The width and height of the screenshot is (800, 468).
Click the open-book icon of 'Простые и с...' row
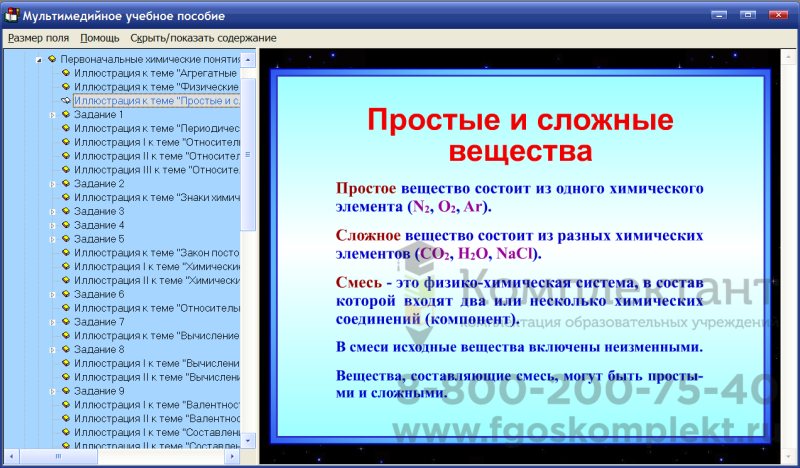(x=66, y=101)
